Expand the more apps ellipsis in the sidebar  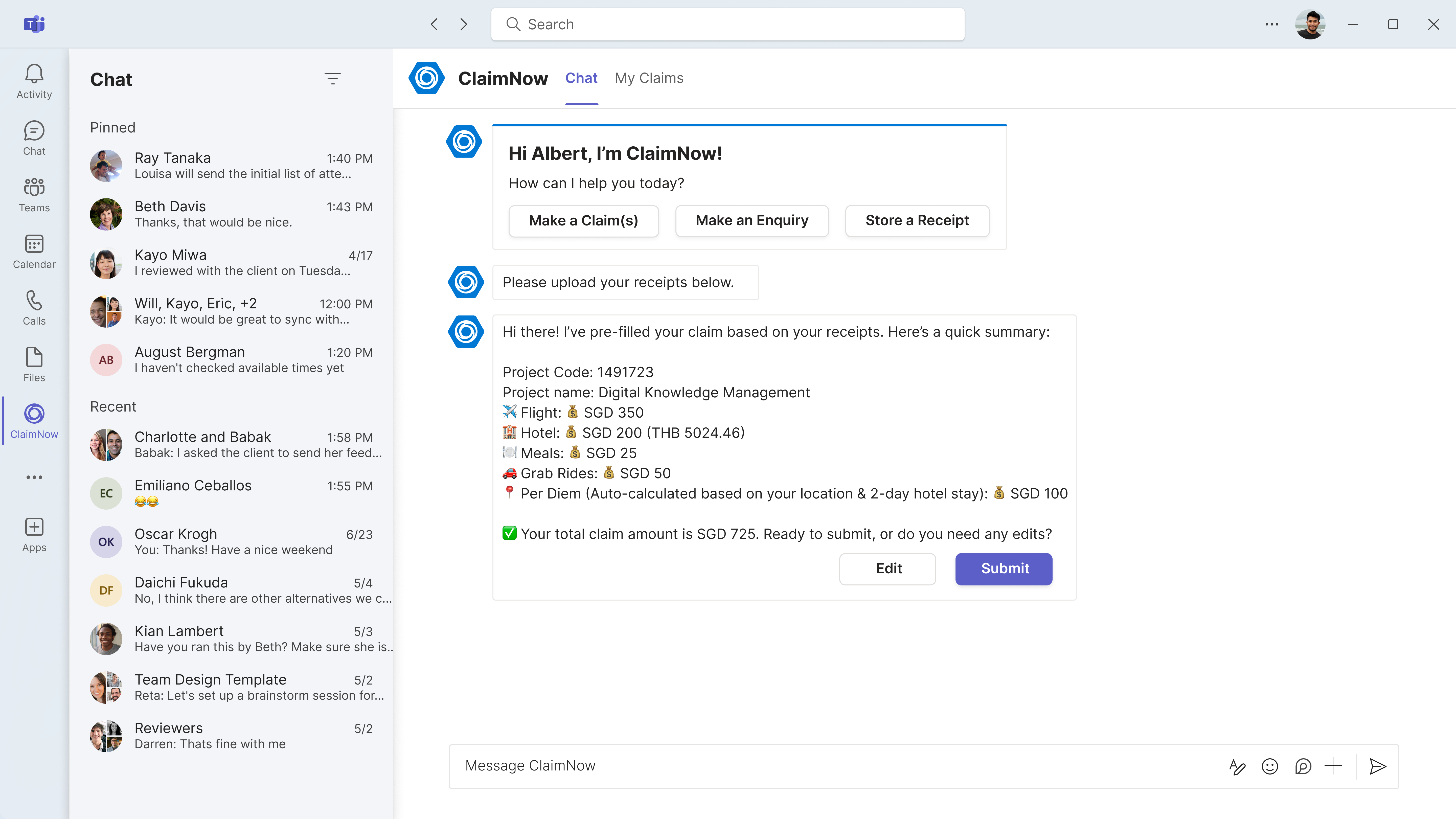34,477
